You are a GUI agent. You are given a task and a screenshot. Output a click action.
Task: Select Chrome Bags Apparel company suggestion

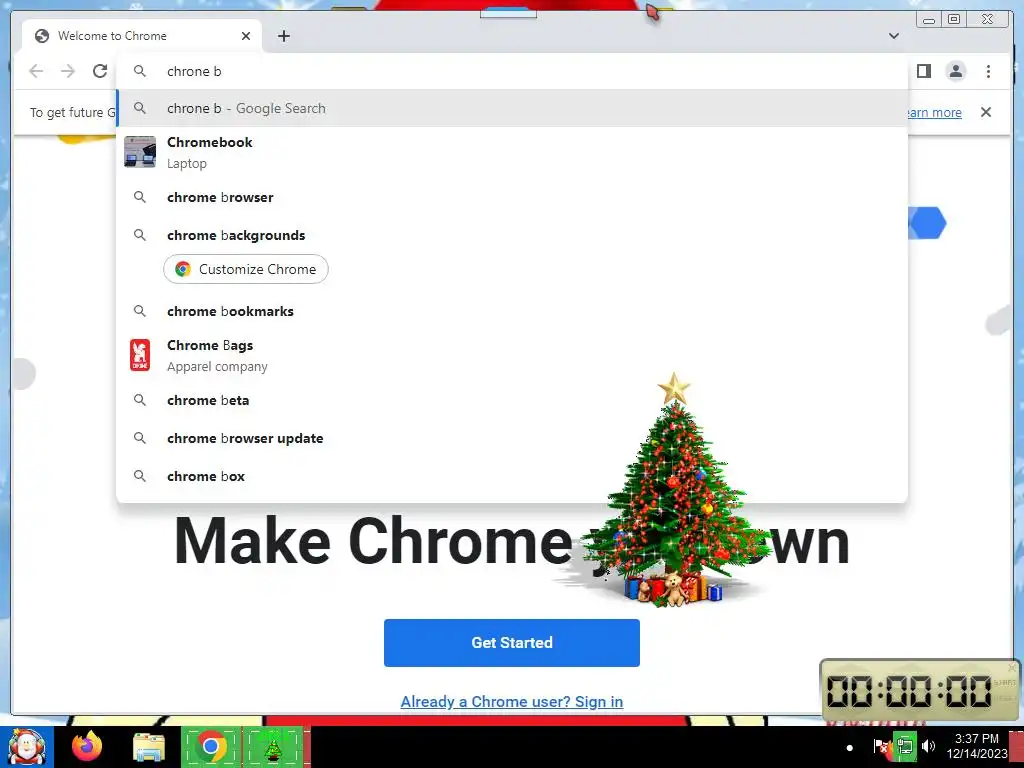tap(512, 355)
